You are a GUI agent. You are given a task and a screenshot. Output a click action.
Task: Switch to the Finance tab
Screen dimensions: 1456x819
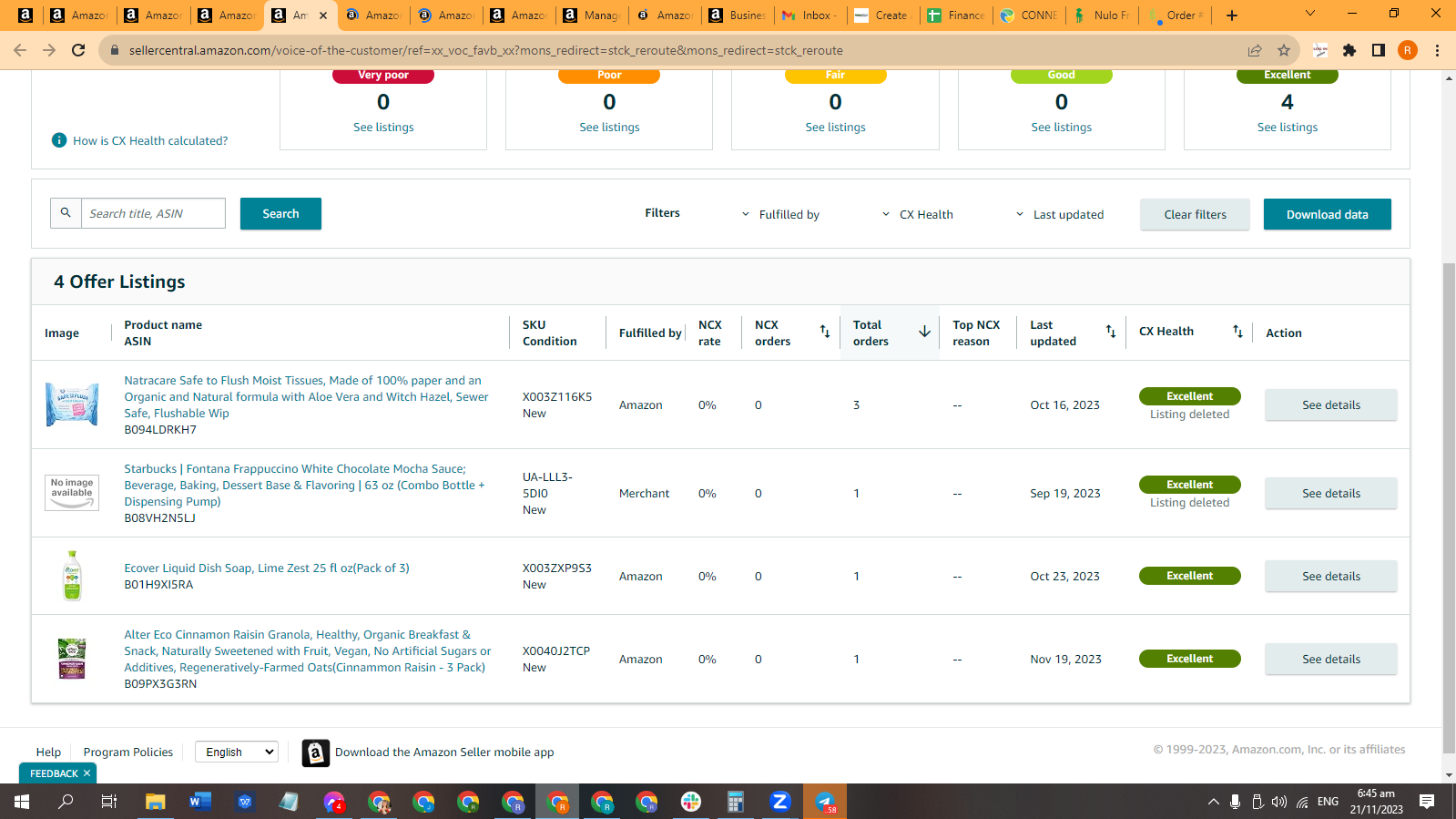click(x=956, y=15)
